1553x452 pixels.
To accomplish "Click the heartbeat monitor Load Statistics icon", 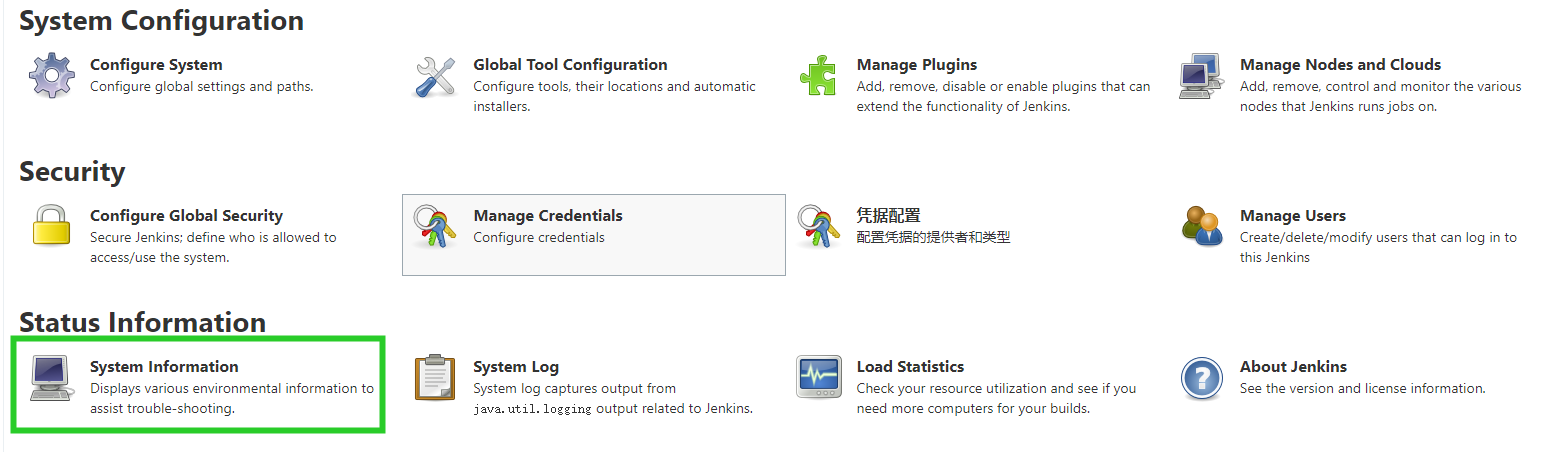I will click(x=818, y=378).
